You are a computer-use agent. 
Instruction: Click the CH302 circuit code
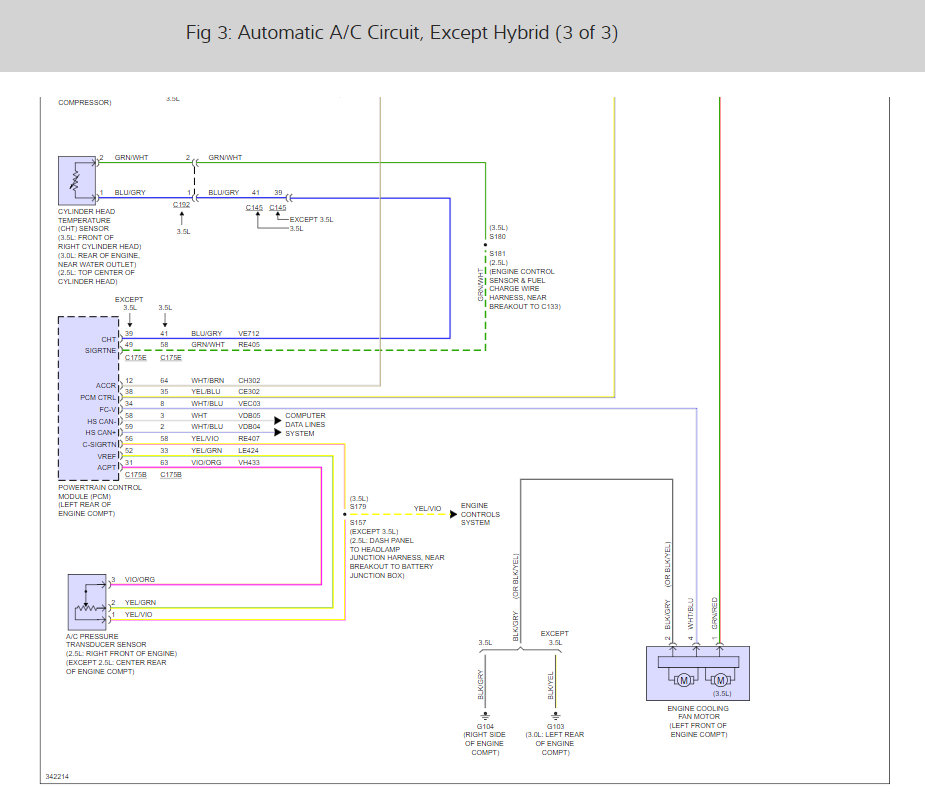(x=249, y=381)
